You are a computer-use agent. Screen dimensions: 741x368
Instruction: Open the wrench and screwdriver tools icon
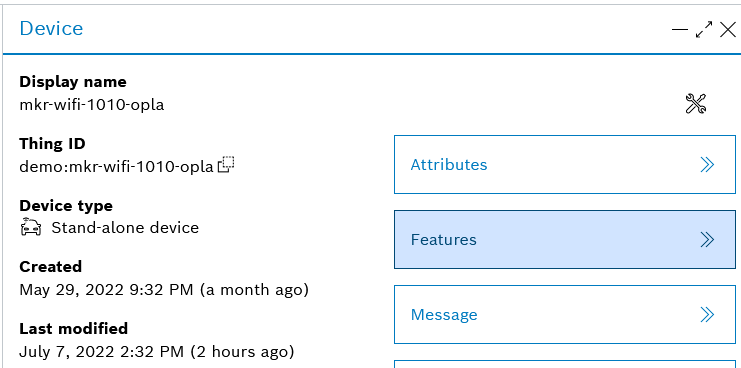(x=696, y=103)
